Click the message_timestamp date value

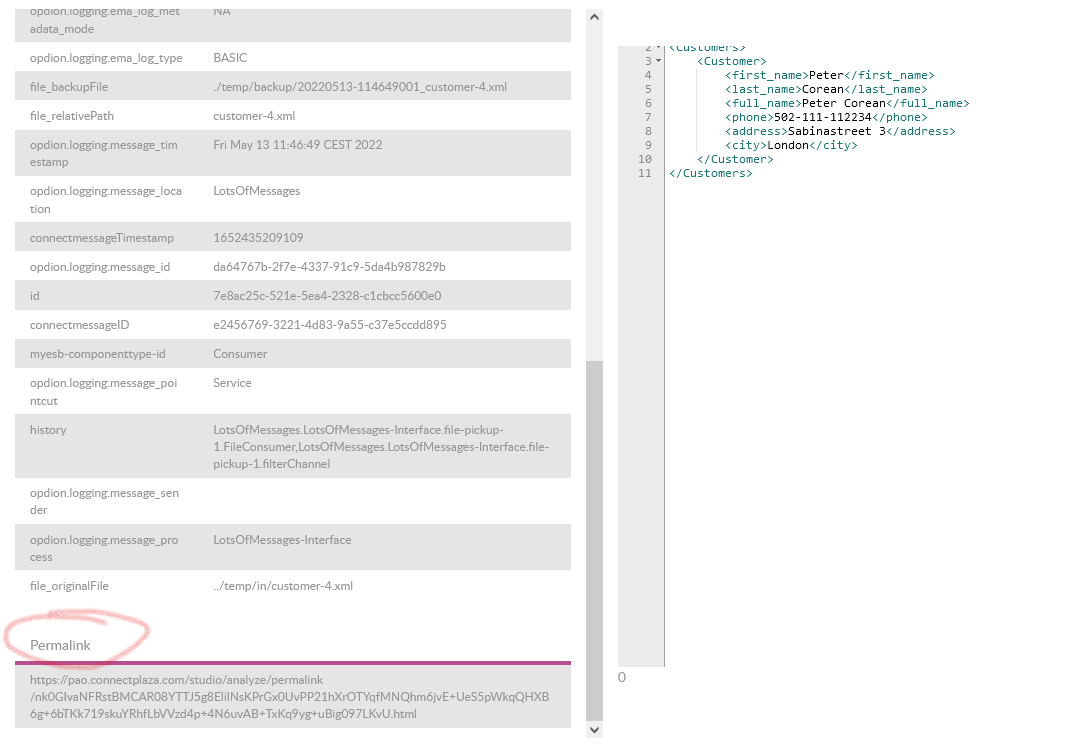297,145
